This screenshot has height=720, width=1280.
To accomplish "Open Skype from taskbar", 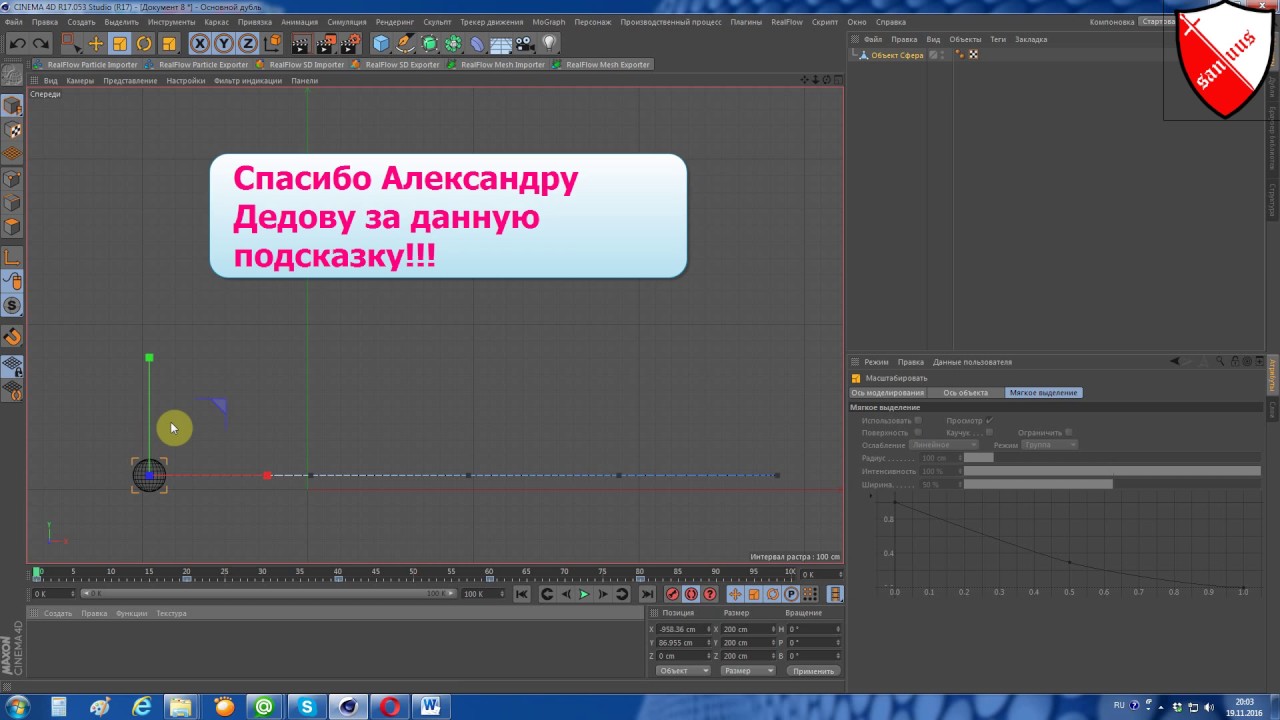I will pos(307,707).
